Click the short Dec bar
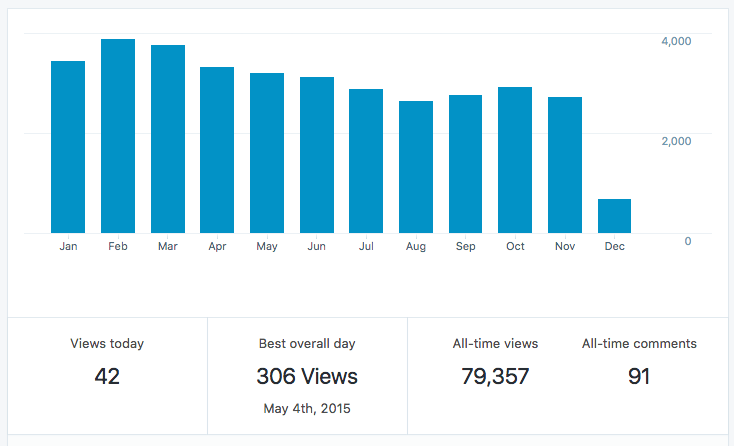 (x=614, y=216)
